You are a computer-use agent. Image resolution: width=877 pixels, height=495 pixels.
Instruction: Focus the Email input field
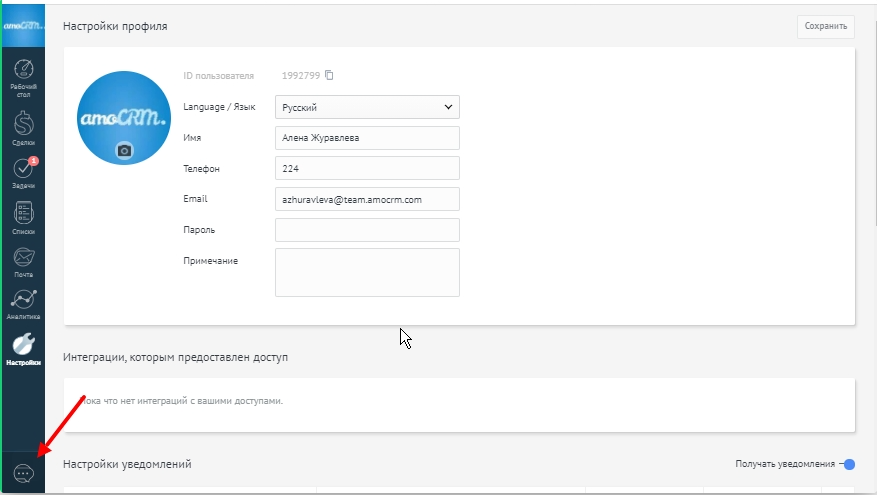(x=366, y=199)
